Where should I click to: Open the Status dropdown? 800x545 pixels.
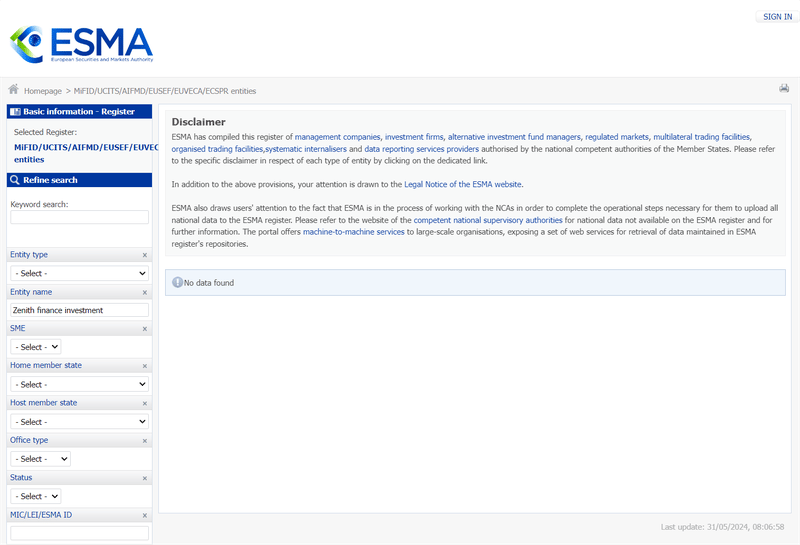point(36,496)
